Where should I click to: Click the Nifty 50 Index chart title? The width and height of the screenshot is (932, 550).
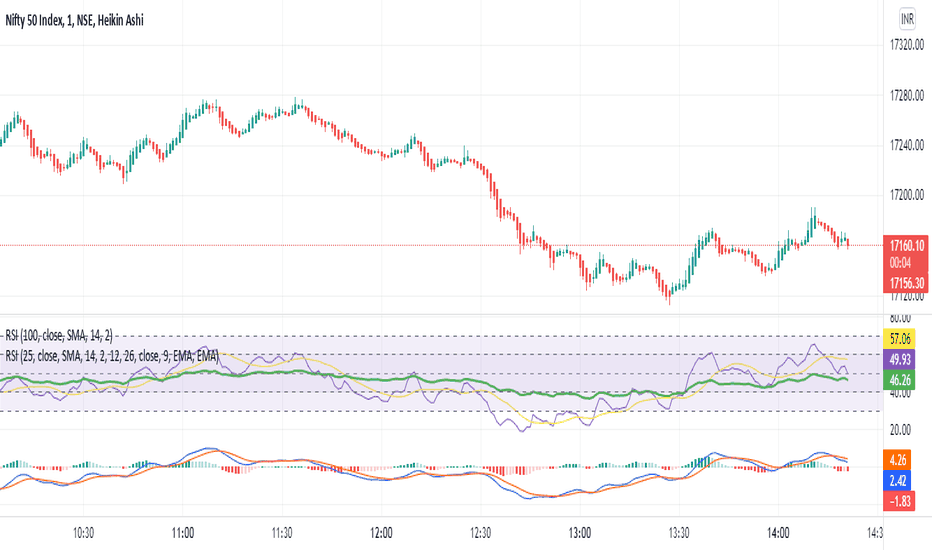tap(74, 20)
